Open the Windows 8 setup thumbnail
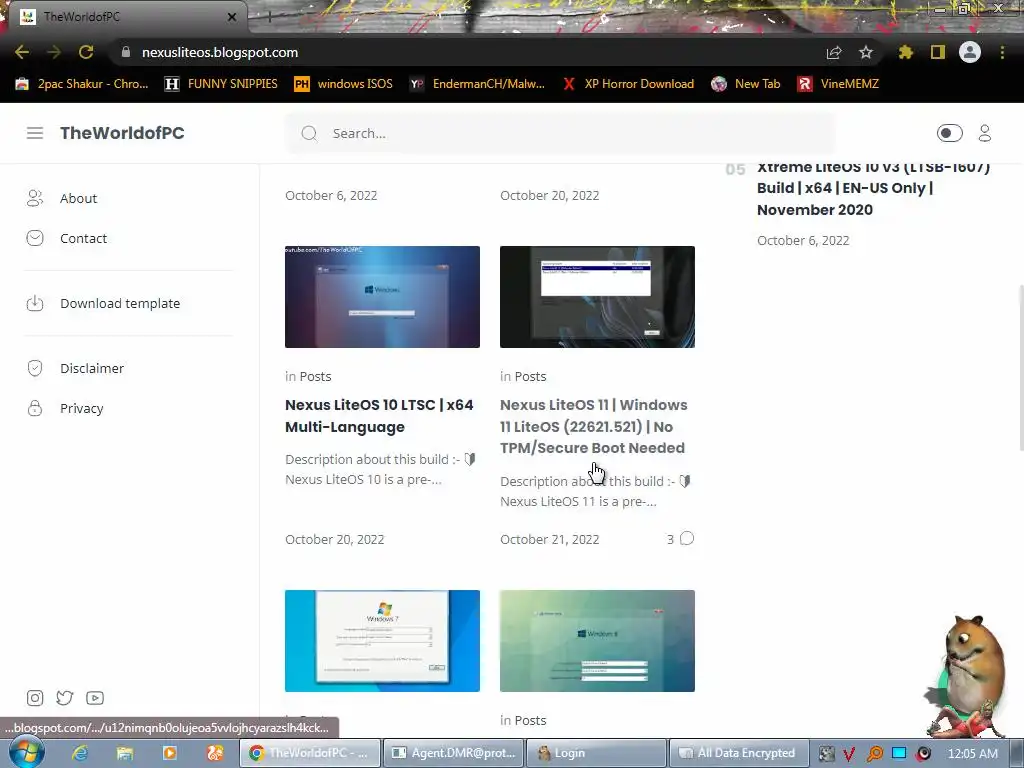 pyautogui.click(x=597, y=641)
